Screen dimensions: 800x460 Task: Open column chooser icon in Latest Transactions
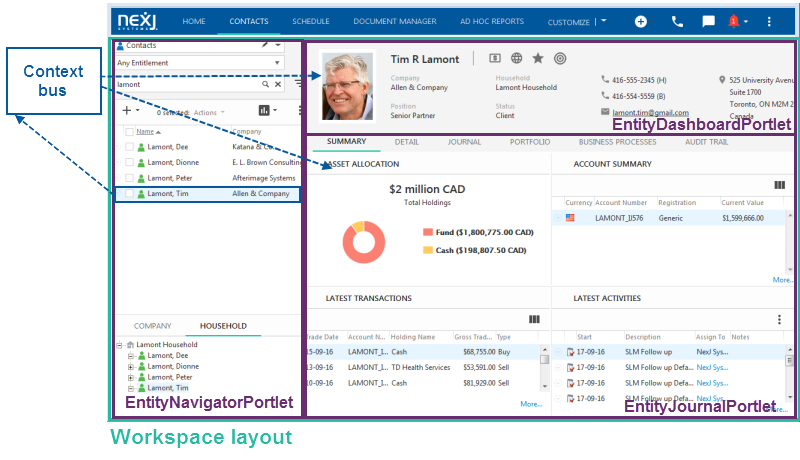click(534, 319)
